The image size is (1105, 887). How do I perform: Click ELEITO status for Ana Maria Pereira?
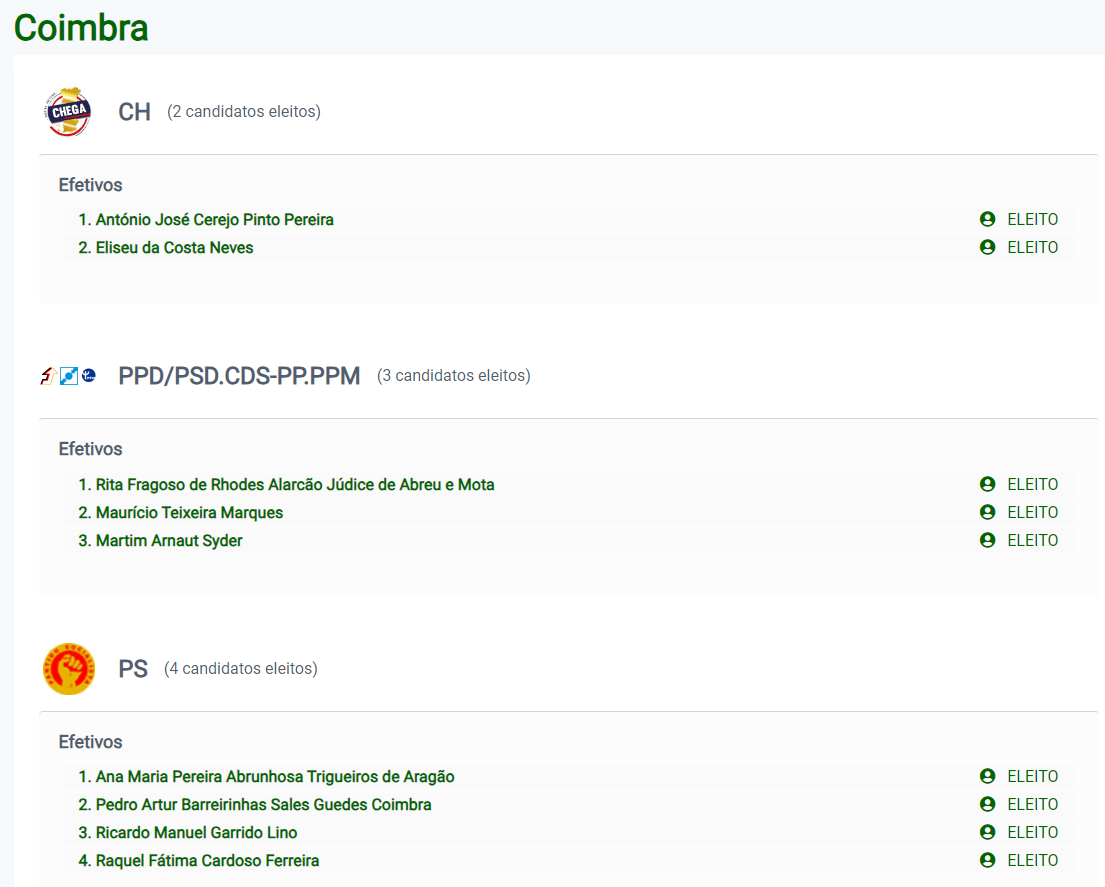click(x=1032, y=776)
